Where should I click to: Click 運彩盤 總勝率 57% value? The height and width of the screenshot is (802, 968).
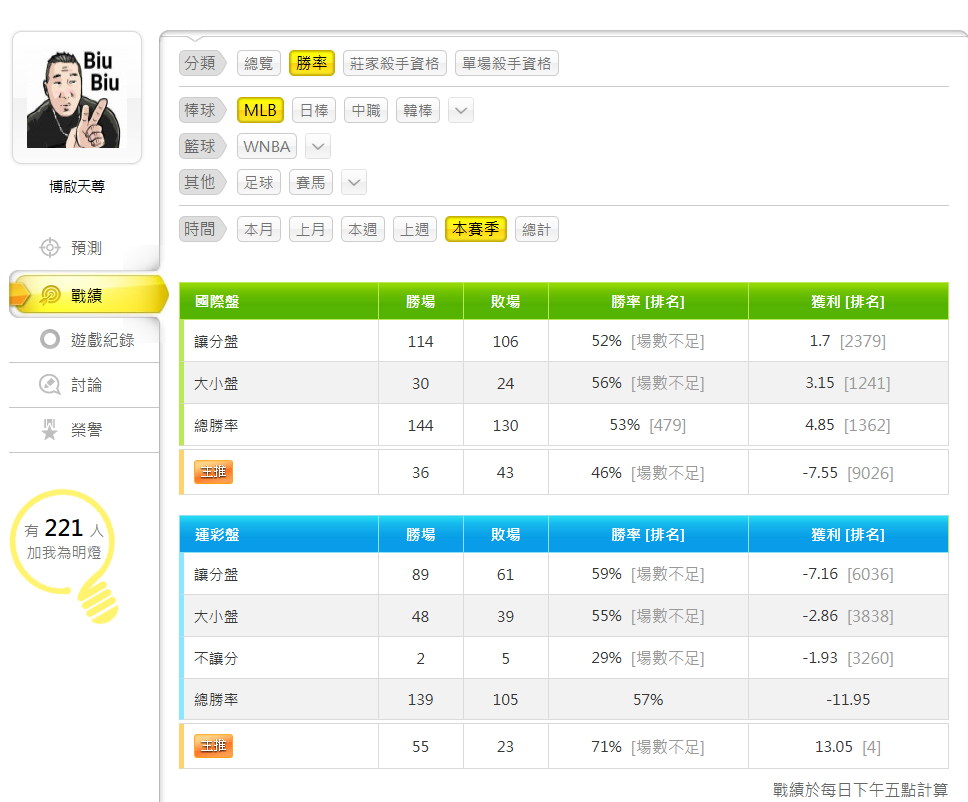(x=648, y=700)
